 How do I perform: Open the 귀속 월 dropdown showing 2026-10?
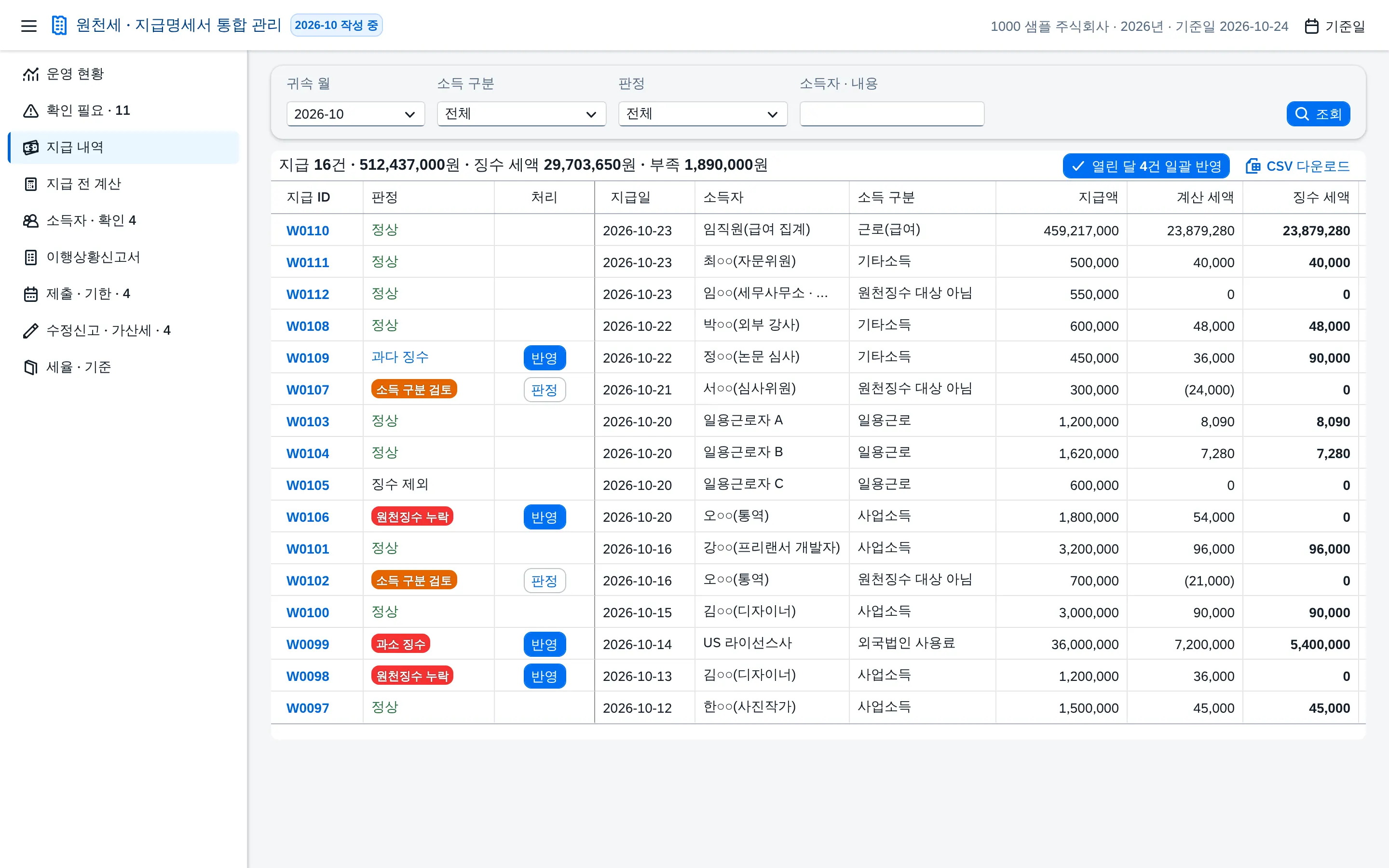(x=355, y=114)
